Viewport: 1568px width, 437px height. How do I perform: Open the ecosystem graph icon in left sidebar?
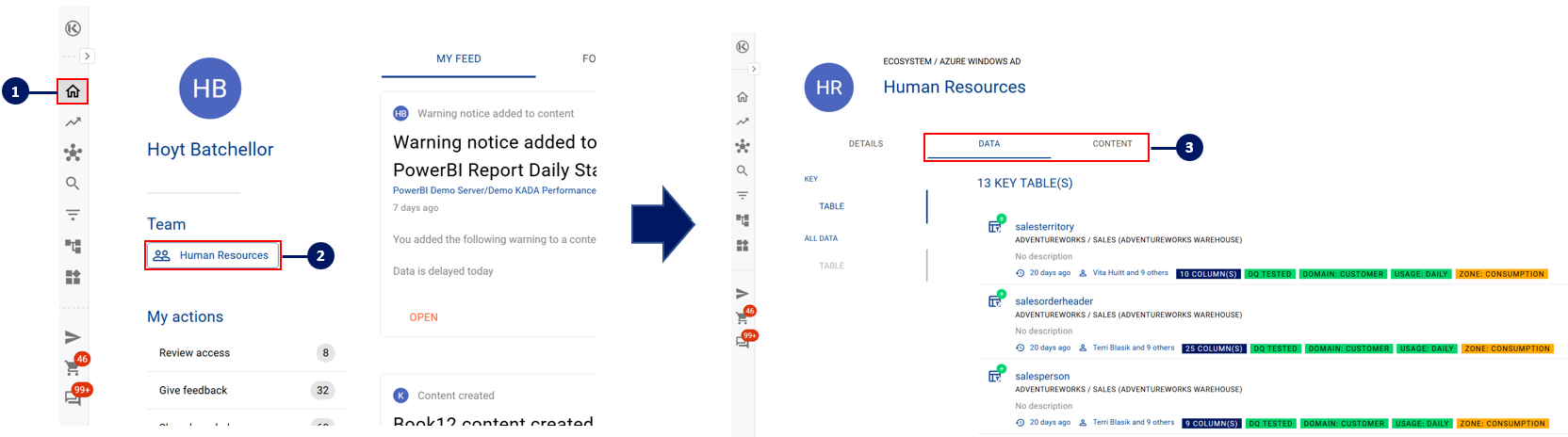73,153
